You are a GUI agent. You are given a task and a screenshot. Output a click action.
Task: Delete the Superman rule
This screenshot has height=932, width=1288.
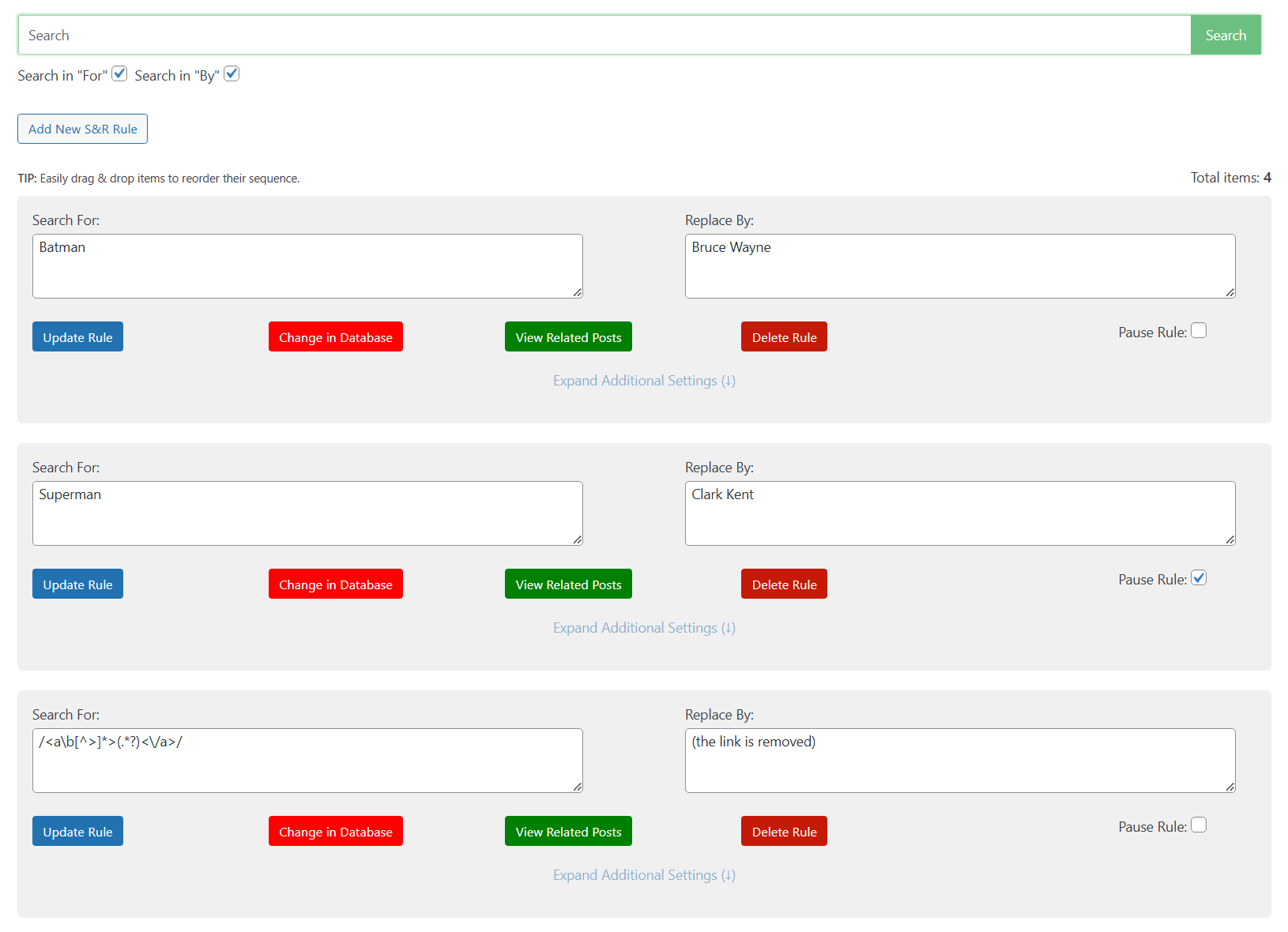(784, 584)
